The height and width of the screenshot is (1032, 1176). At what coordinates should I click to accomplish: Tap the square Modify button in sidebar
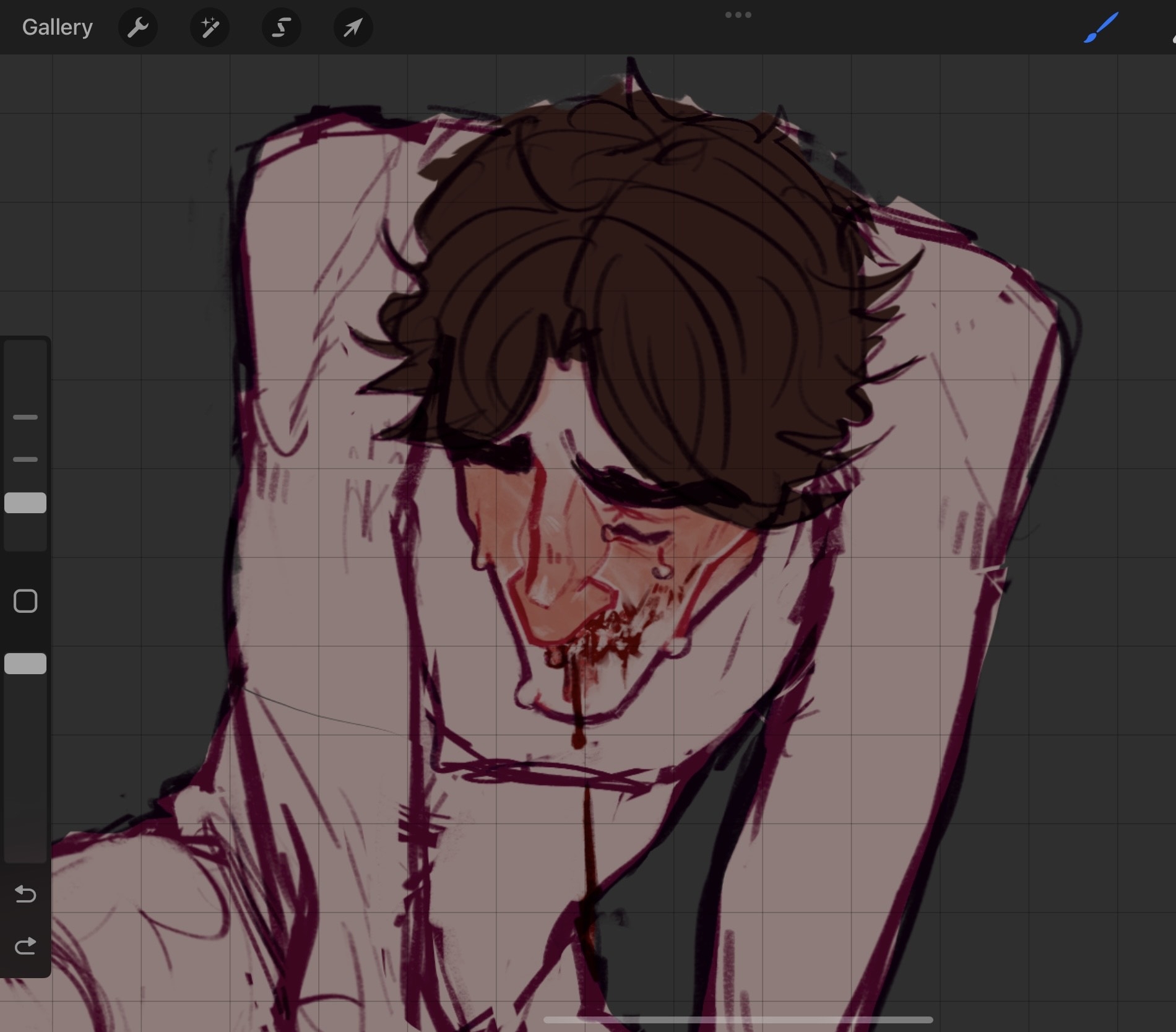click(25, 601)
